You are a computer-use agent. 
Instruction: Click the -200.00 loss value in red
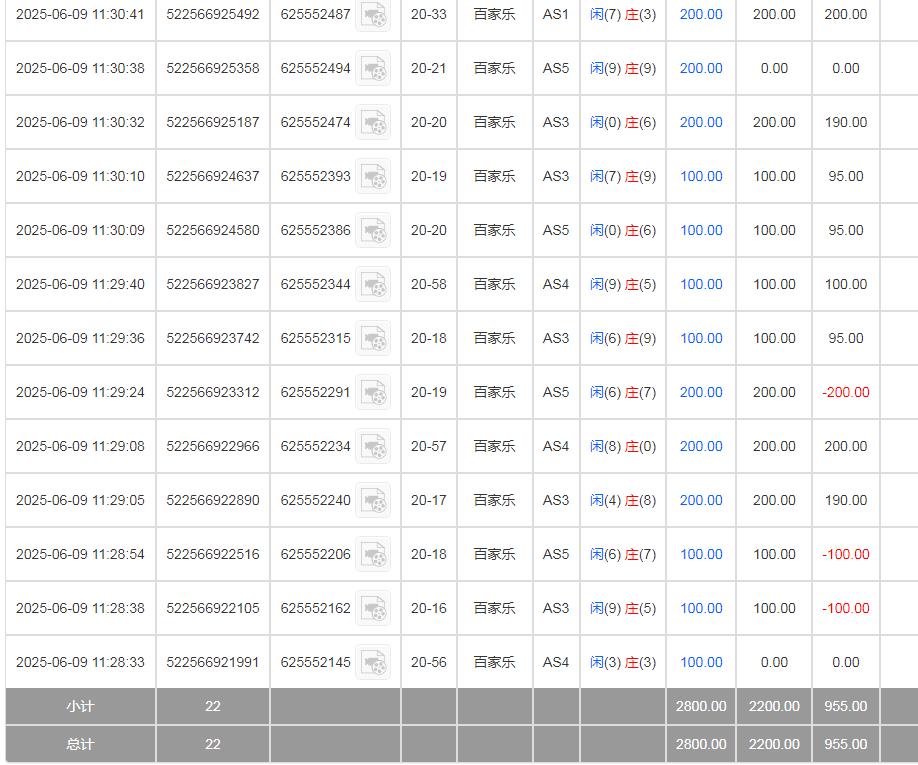pyautogui.click(x=845, y=393)
